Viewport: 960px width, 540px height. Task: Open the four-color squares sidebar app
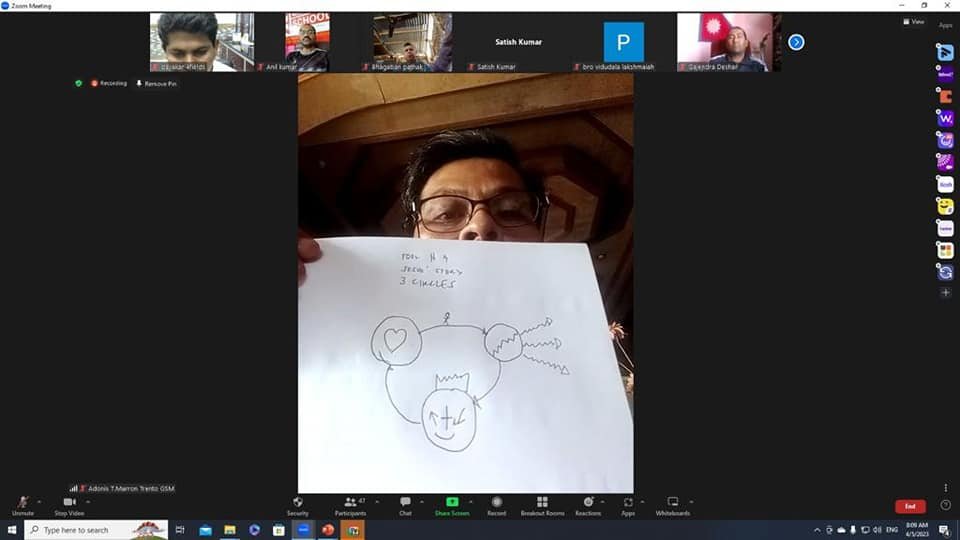tap(945, 250)
